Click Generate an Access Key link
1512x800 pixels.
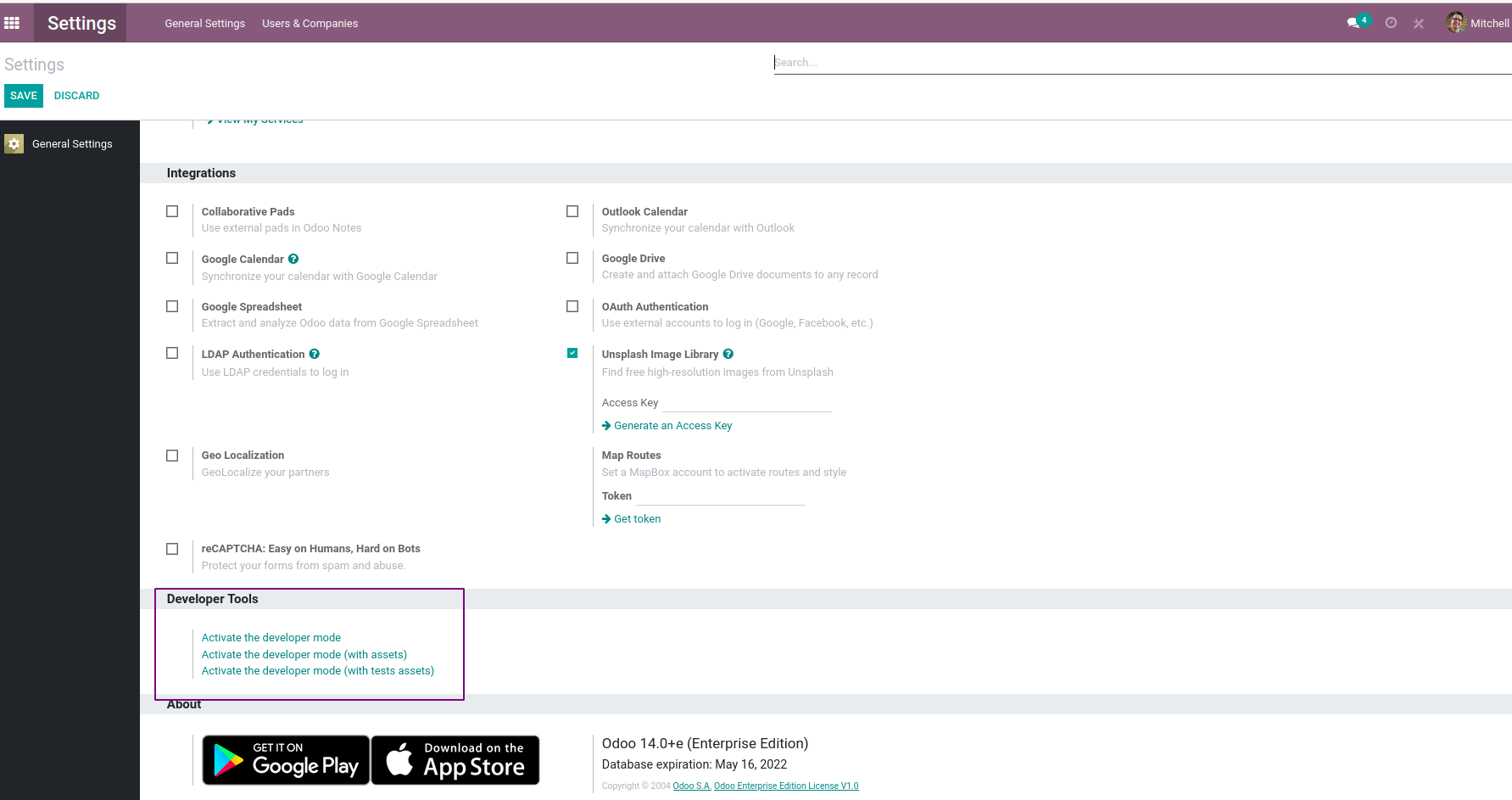(667, 426)
